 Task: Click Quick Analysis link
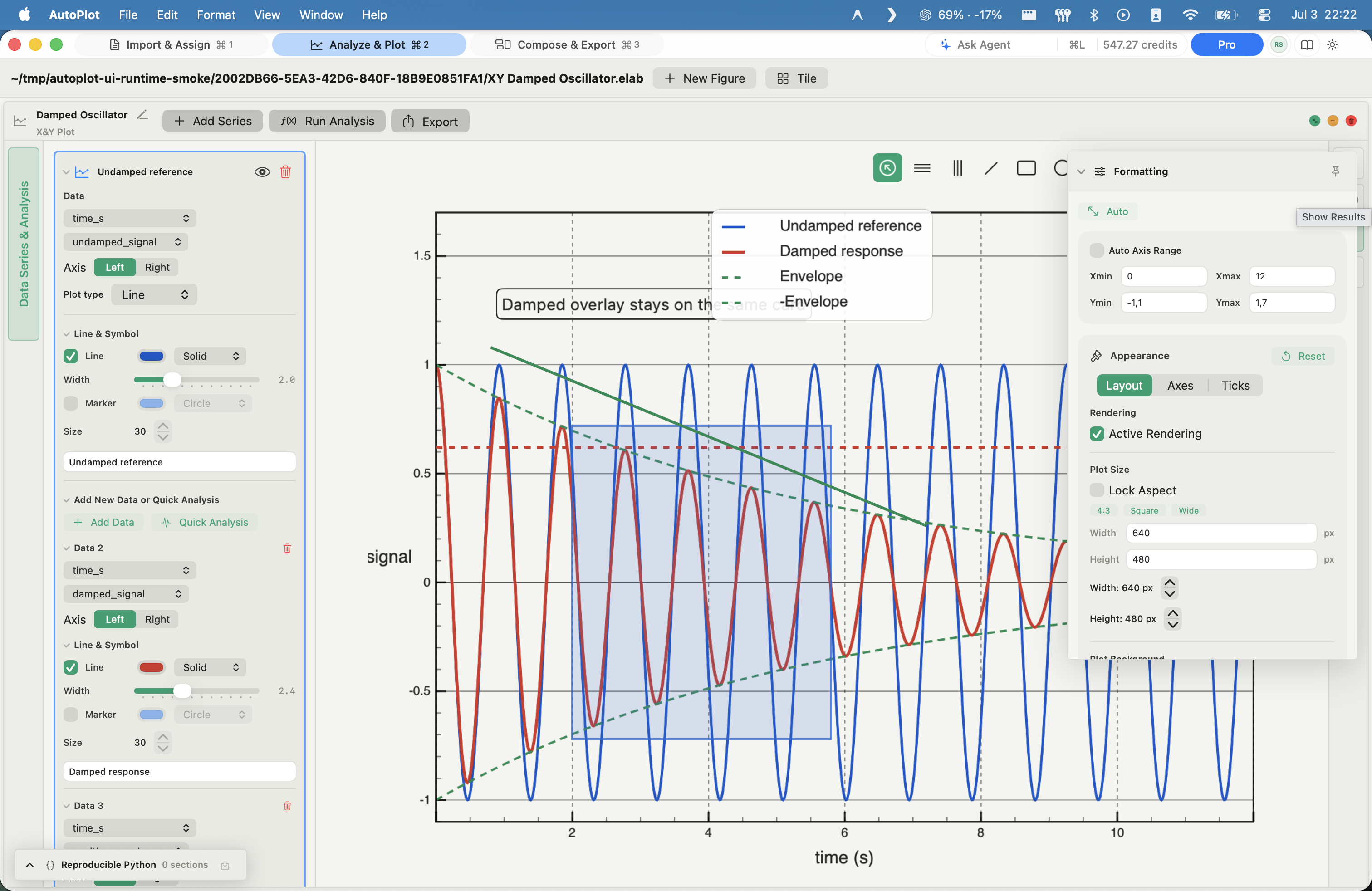point(205,522)
